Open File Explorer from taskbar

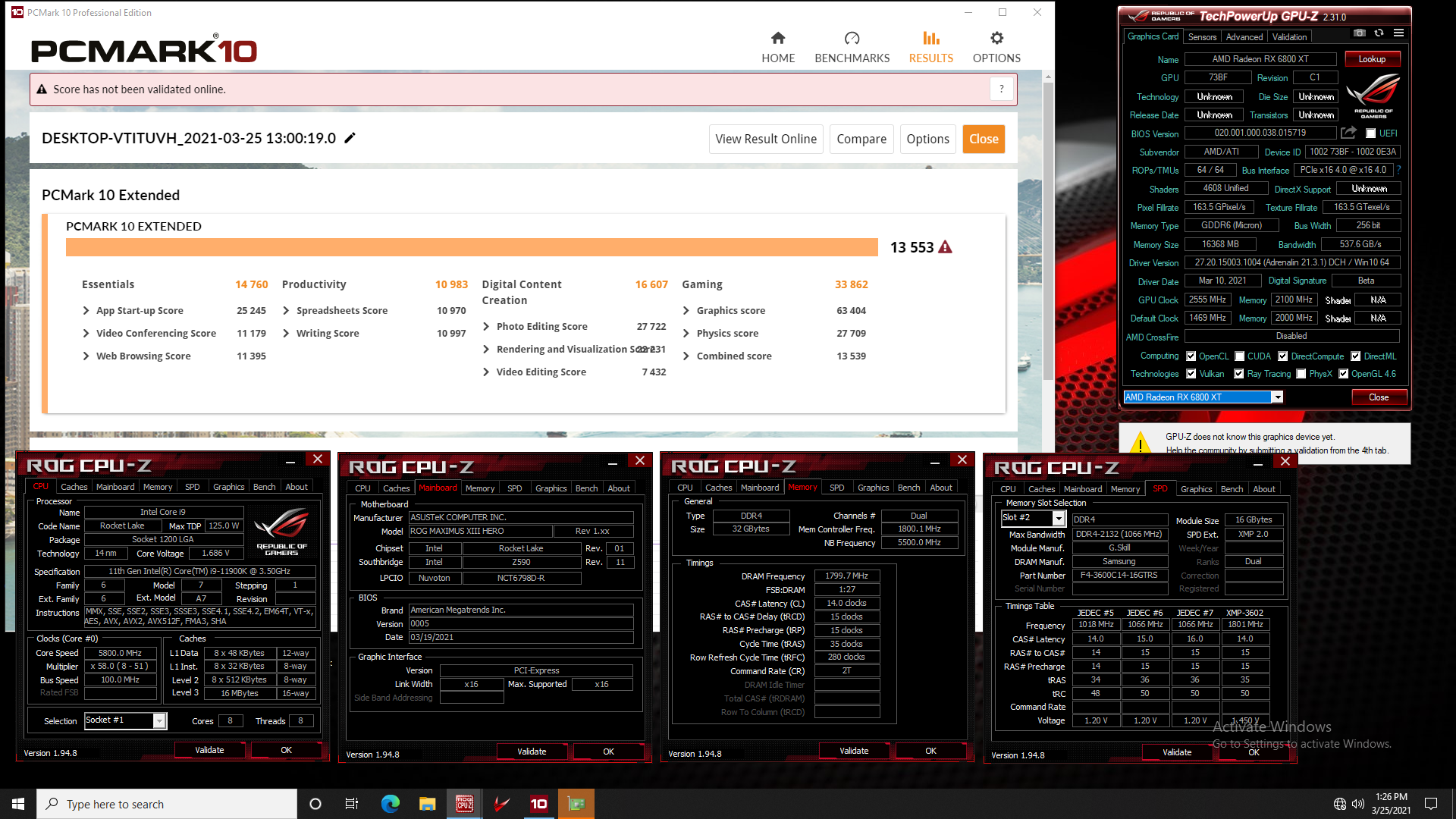pos(427,804)
